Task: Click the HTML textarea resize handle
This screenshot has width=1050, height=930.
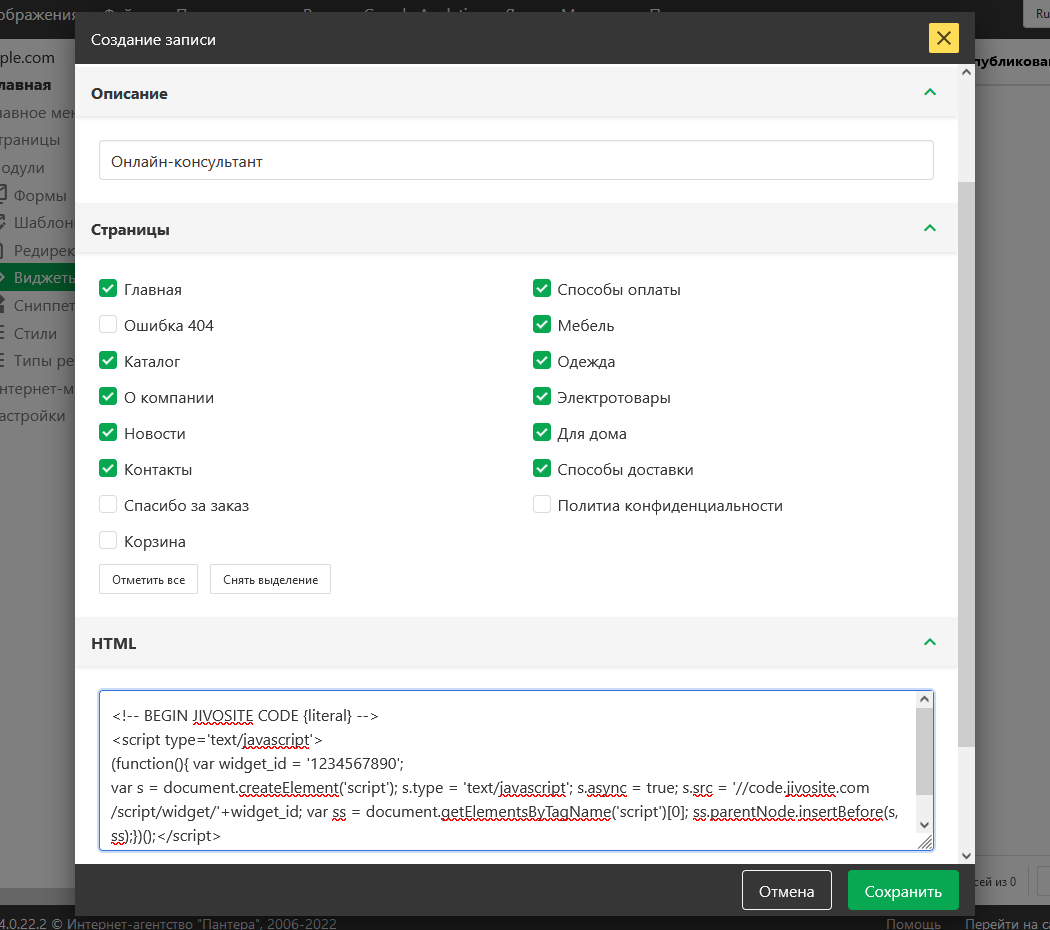Action: point(925,842)
